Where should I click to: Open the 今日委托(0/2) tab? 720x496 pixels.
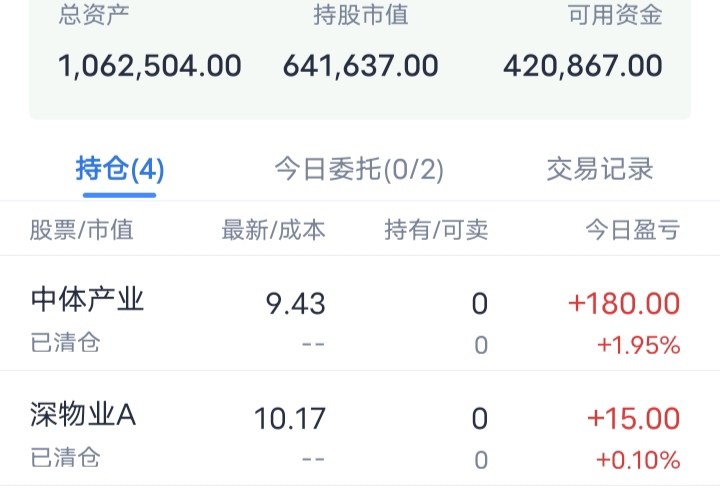359,169
